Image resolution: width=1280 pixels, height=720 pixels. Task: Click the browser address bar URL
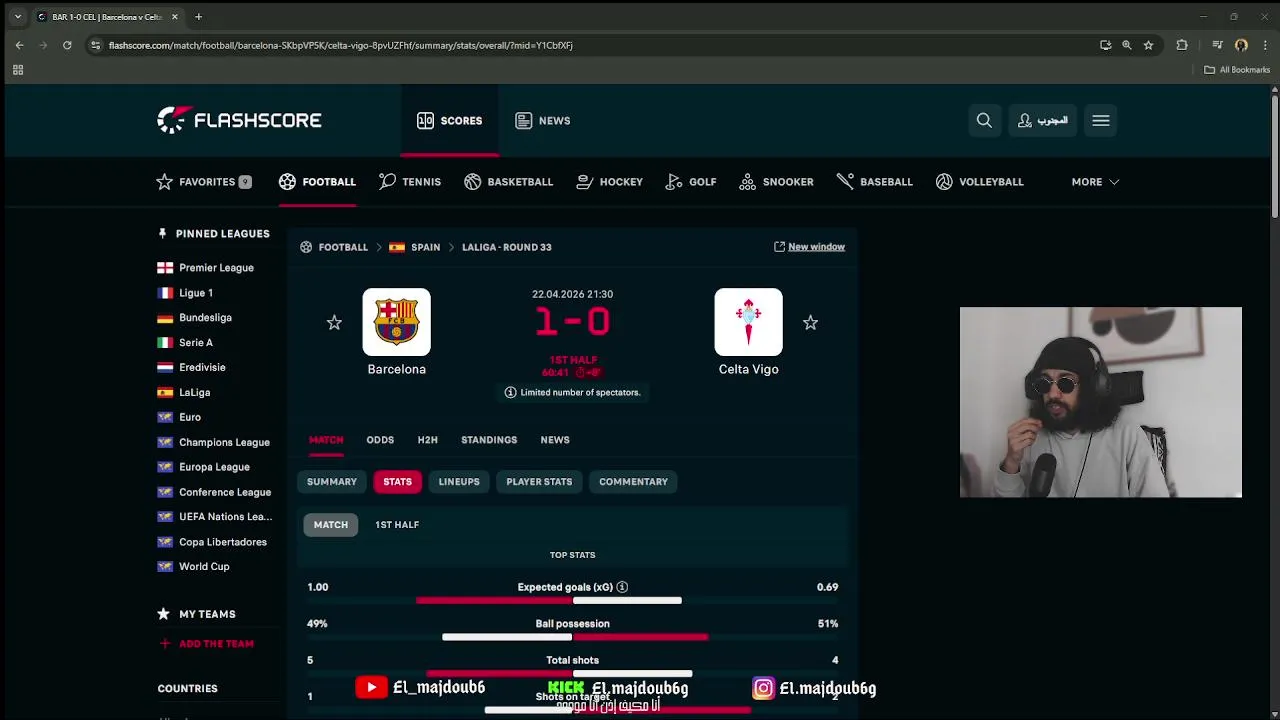point(340,45)
